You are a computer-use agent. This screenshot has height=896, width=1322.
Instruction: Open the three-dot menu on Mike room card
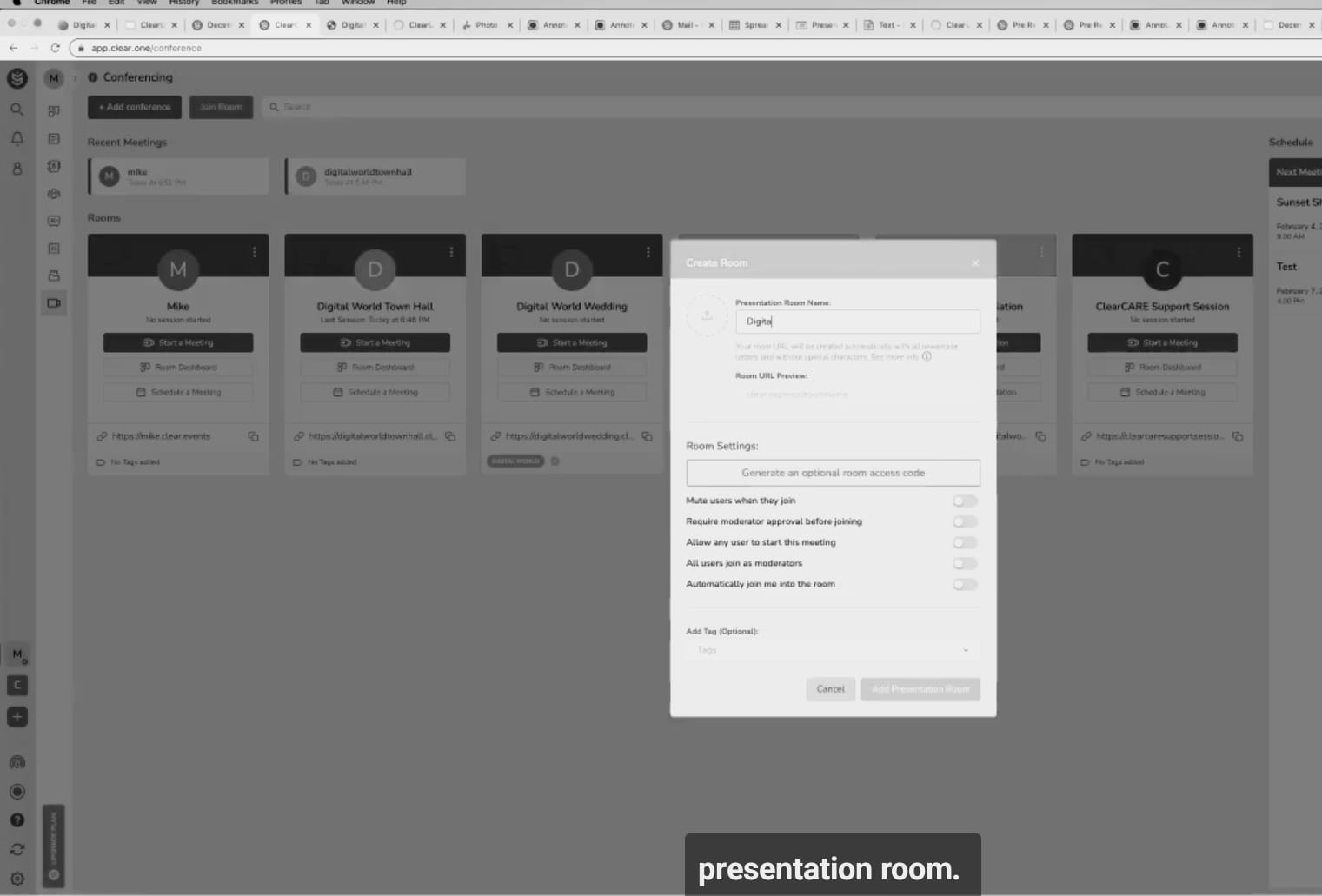point(254,252)
